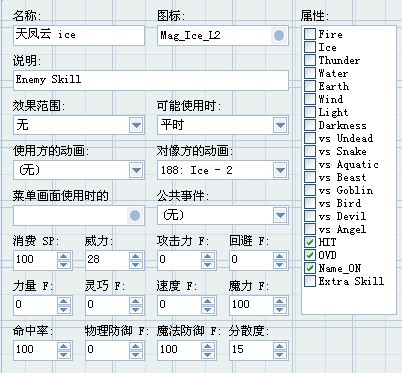Increase 物理防御 F value
This screenshot has width=402, height=373.
click(136, 346)
